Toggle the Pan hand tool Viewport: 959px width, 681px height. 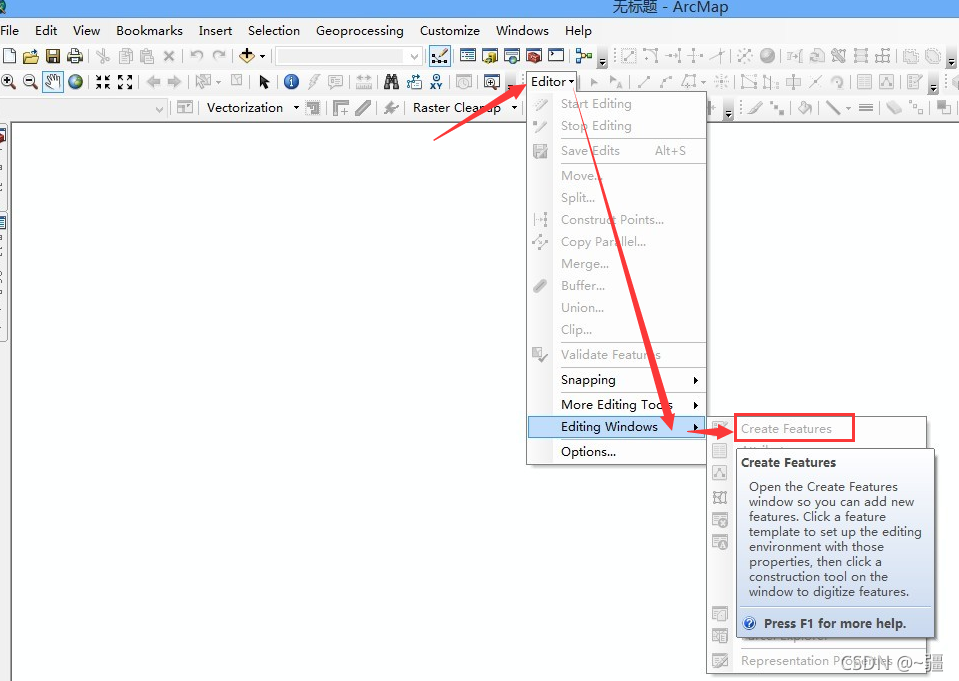(x=53, y=81)
